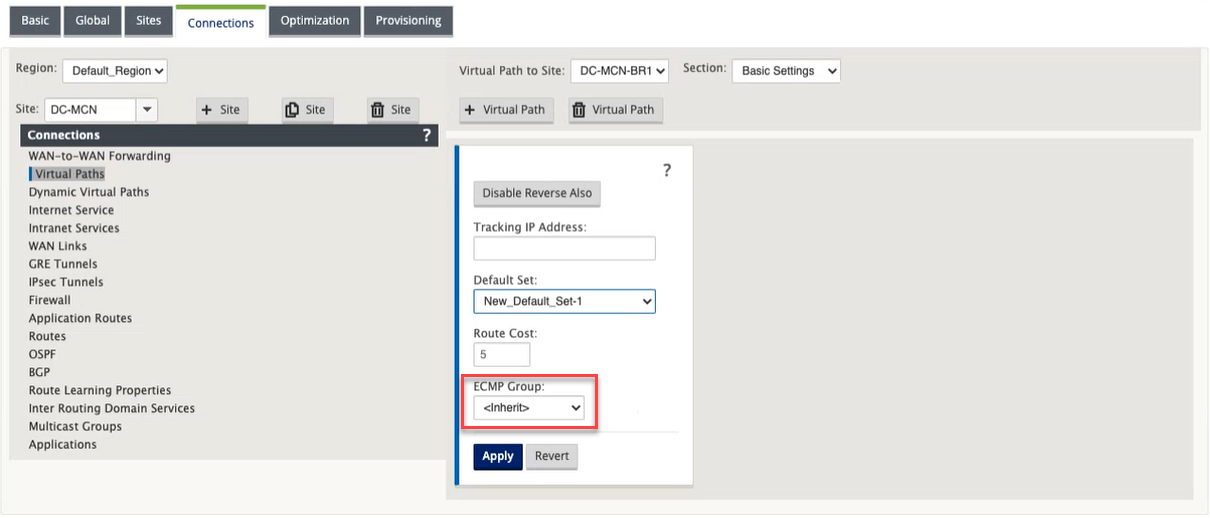The image size is (1210, 518).
Task: Clone the Site using copy button
Action: pos(306,110)
